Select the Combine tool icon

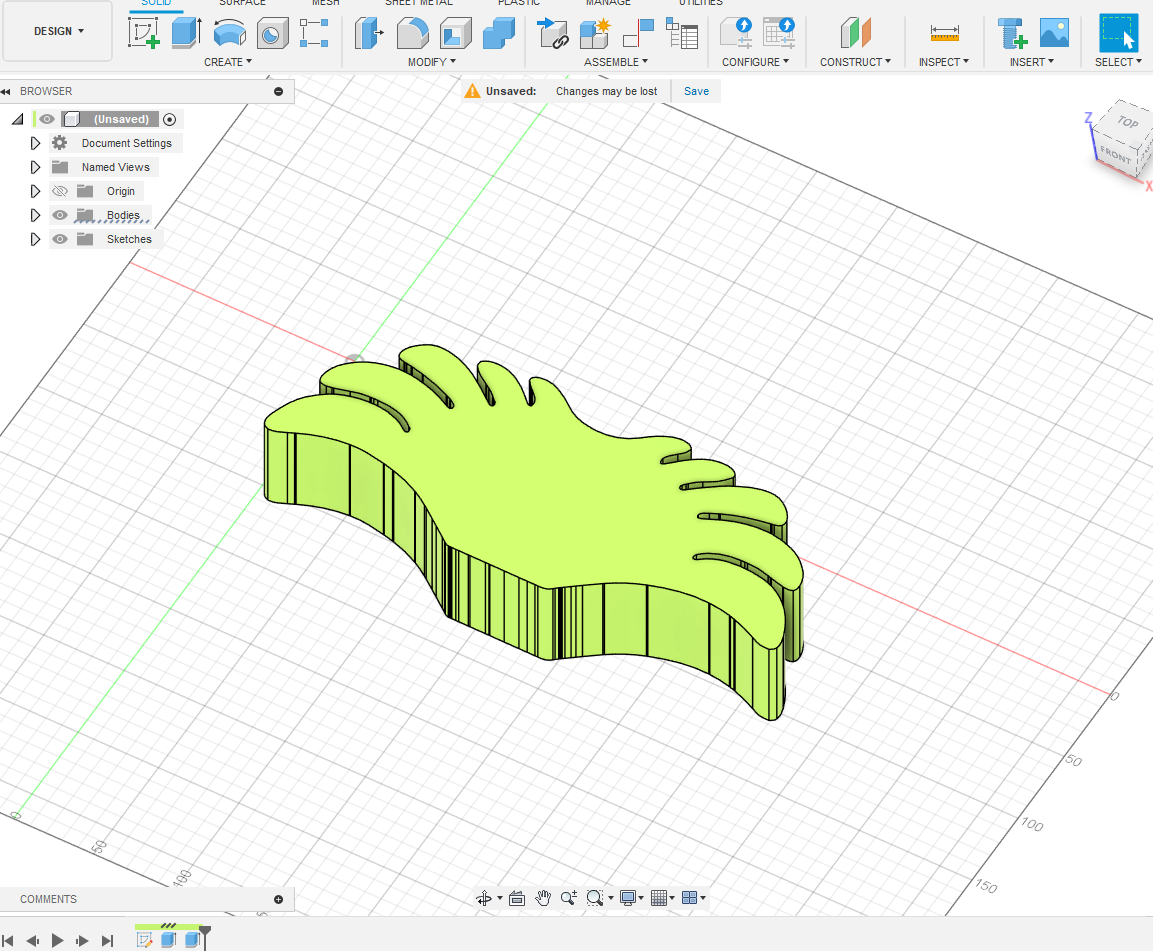(x=499, y=33)
